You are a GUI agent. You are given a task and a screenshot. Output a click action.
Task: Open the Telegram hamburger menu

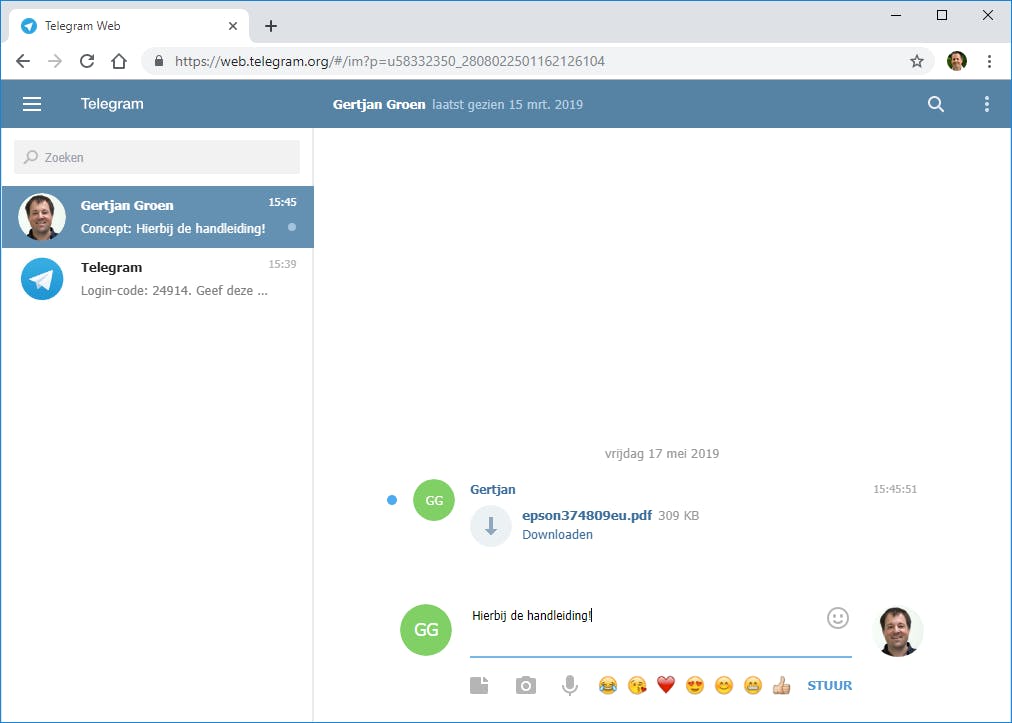click(32, 104)
